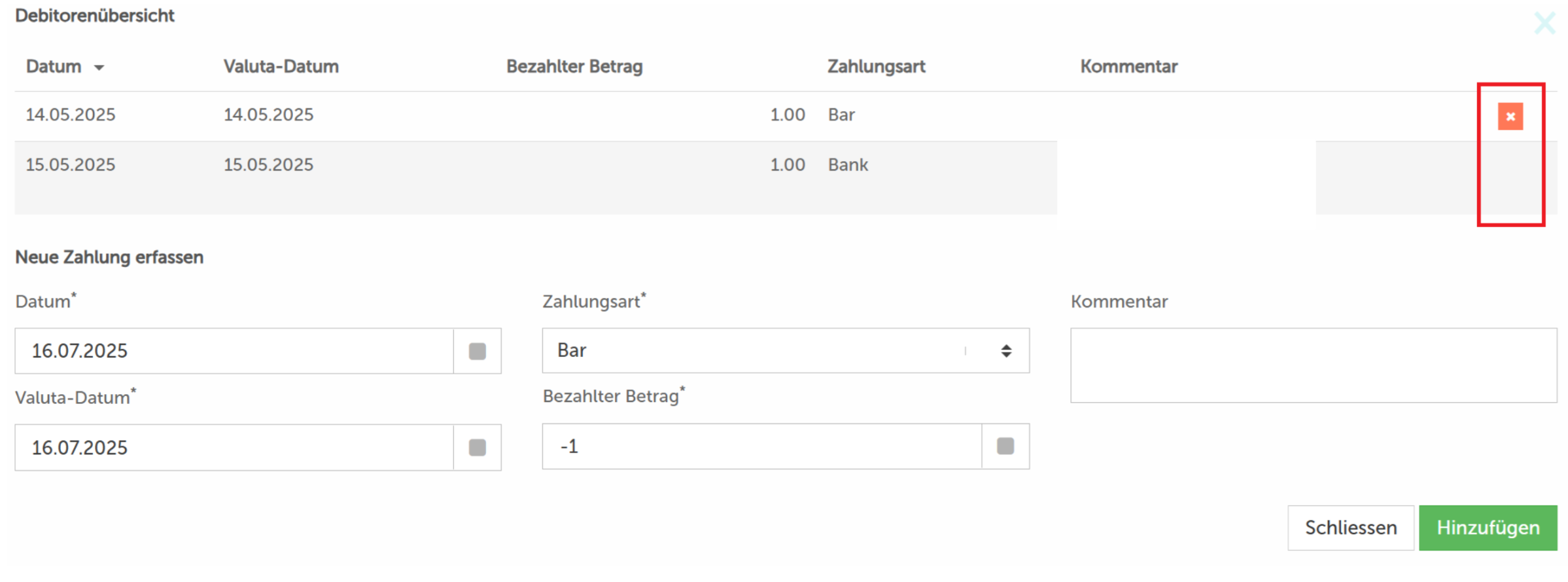Click into the Kommentar text area

click(1314, 365)
